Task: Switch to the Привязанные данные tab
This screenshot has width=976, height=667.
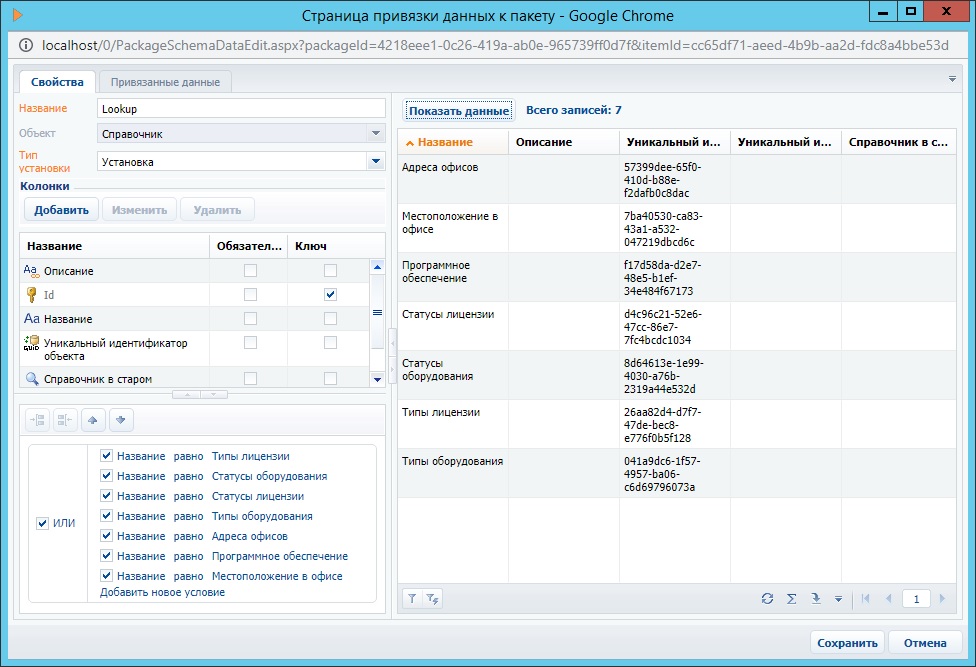Action: [165, 82]
